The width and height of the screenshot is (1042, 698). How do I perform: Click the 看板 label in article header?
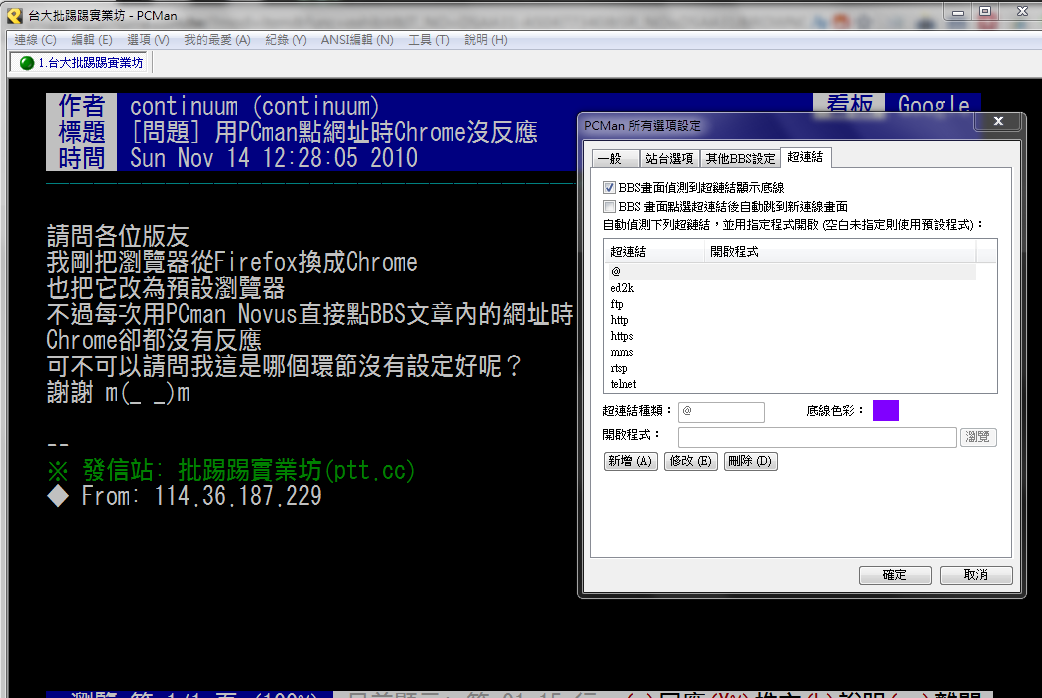click(x=849, y=104)
